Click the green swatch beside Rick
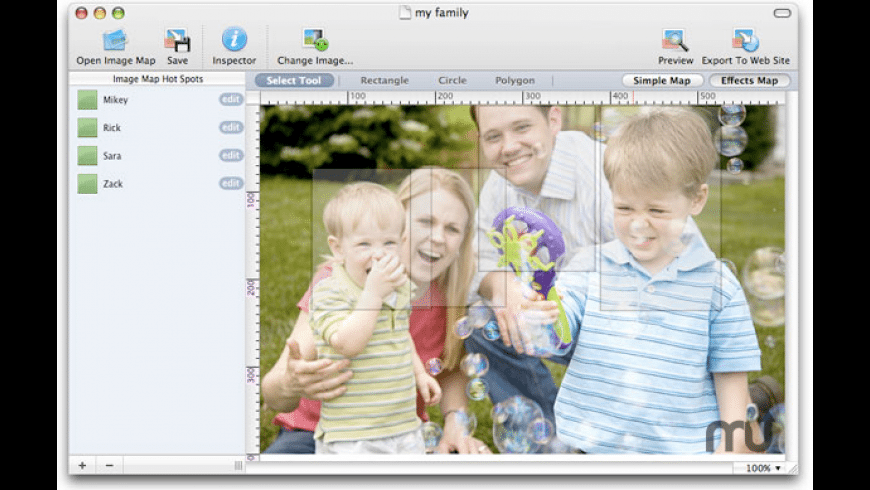 tap(87, 128)
